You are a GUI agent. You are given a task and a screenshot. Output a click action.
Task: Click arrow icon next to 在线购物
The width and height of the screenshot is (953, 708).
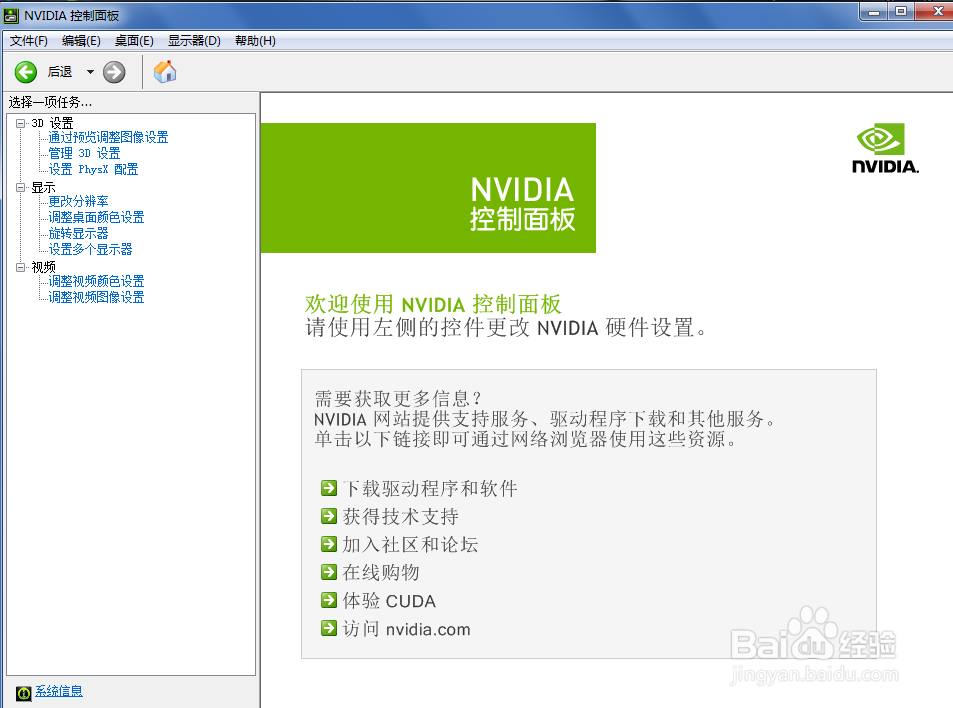click(x=329, y=572)
